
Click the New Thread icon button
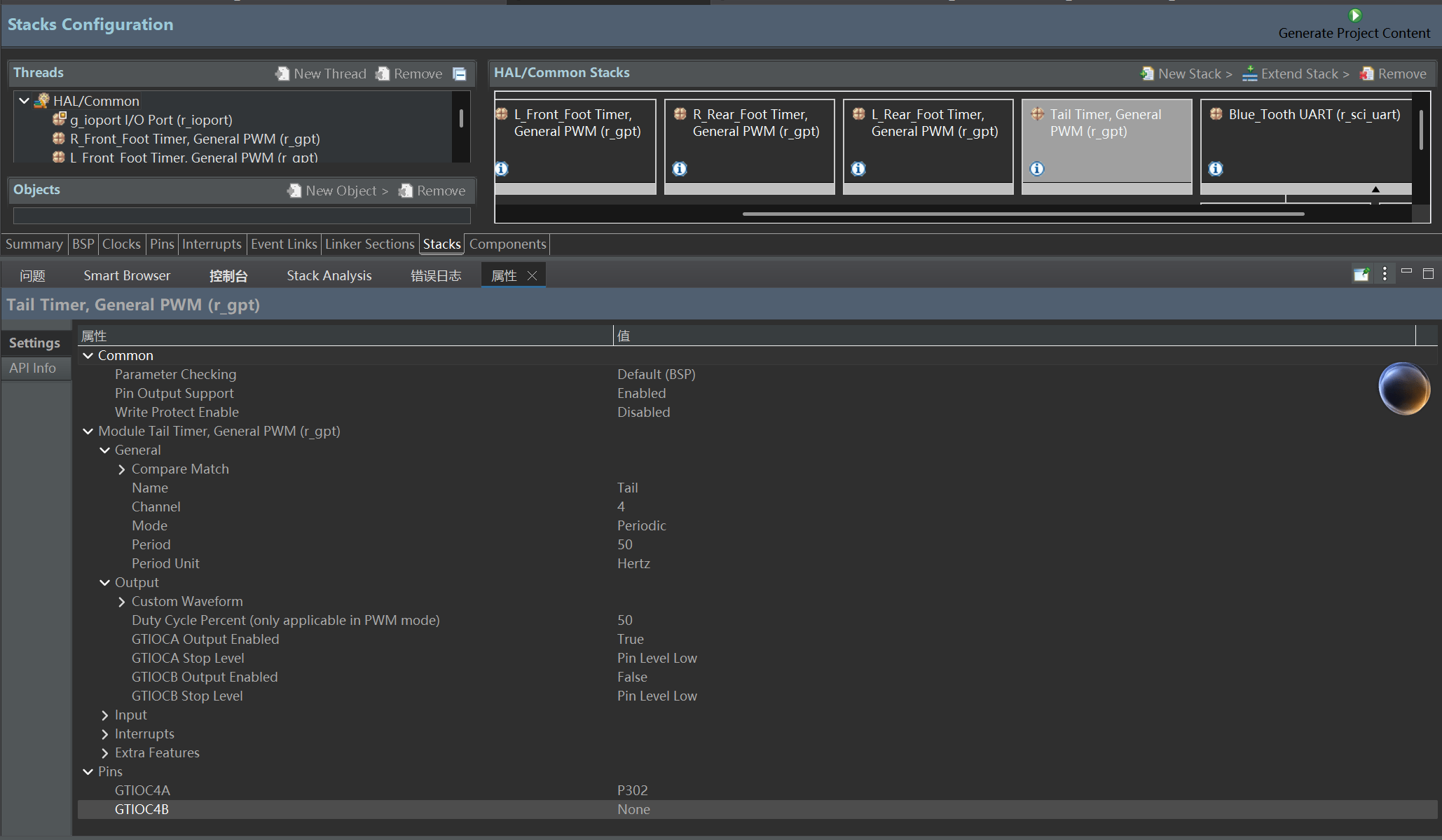click(282, 74)
